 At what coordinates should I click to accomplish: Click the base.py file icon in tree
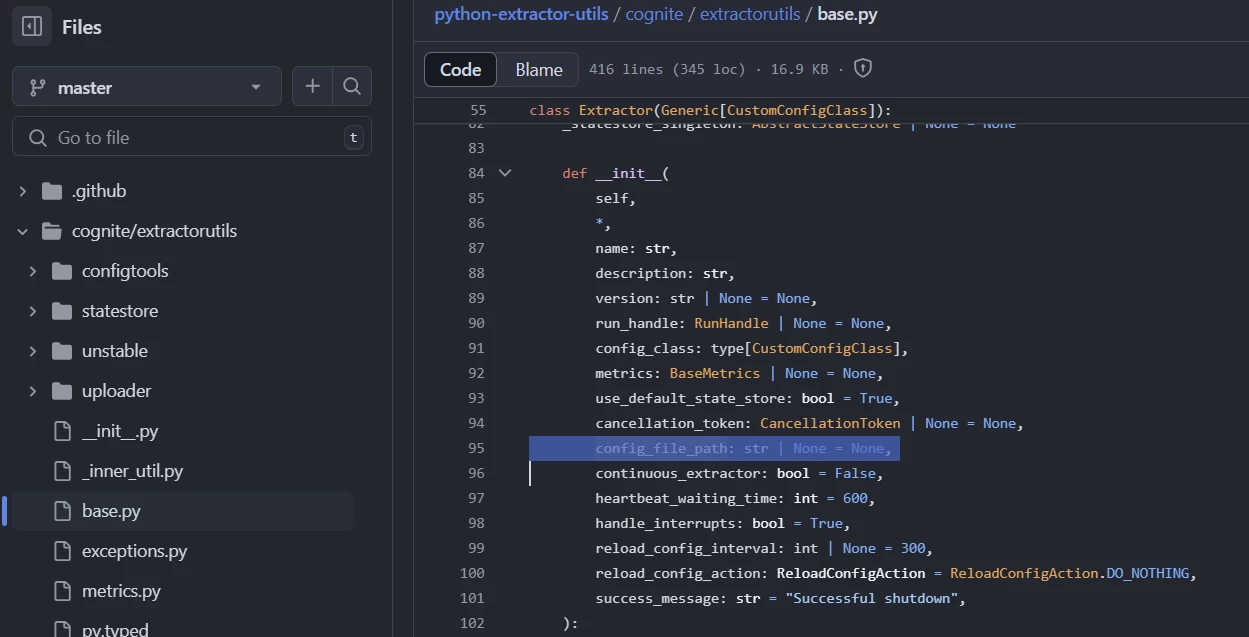(x=62, y=511)
